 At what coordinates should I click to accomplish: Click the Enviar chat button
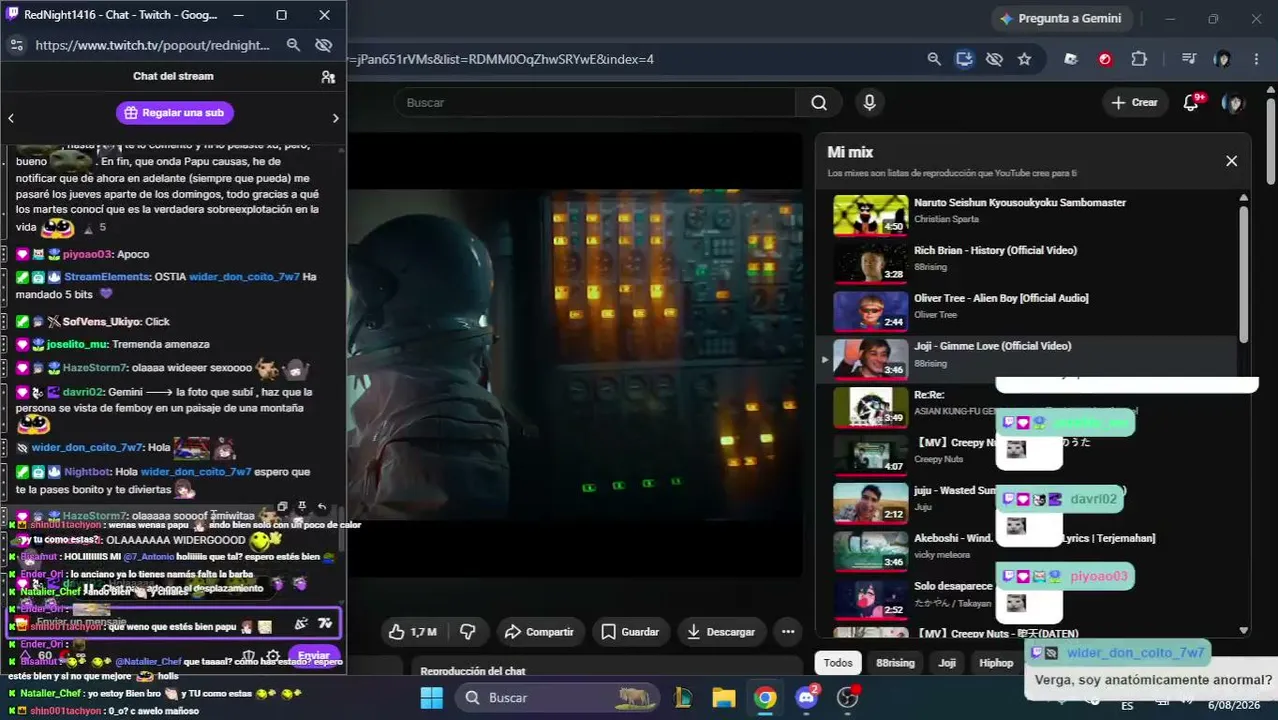314,655
